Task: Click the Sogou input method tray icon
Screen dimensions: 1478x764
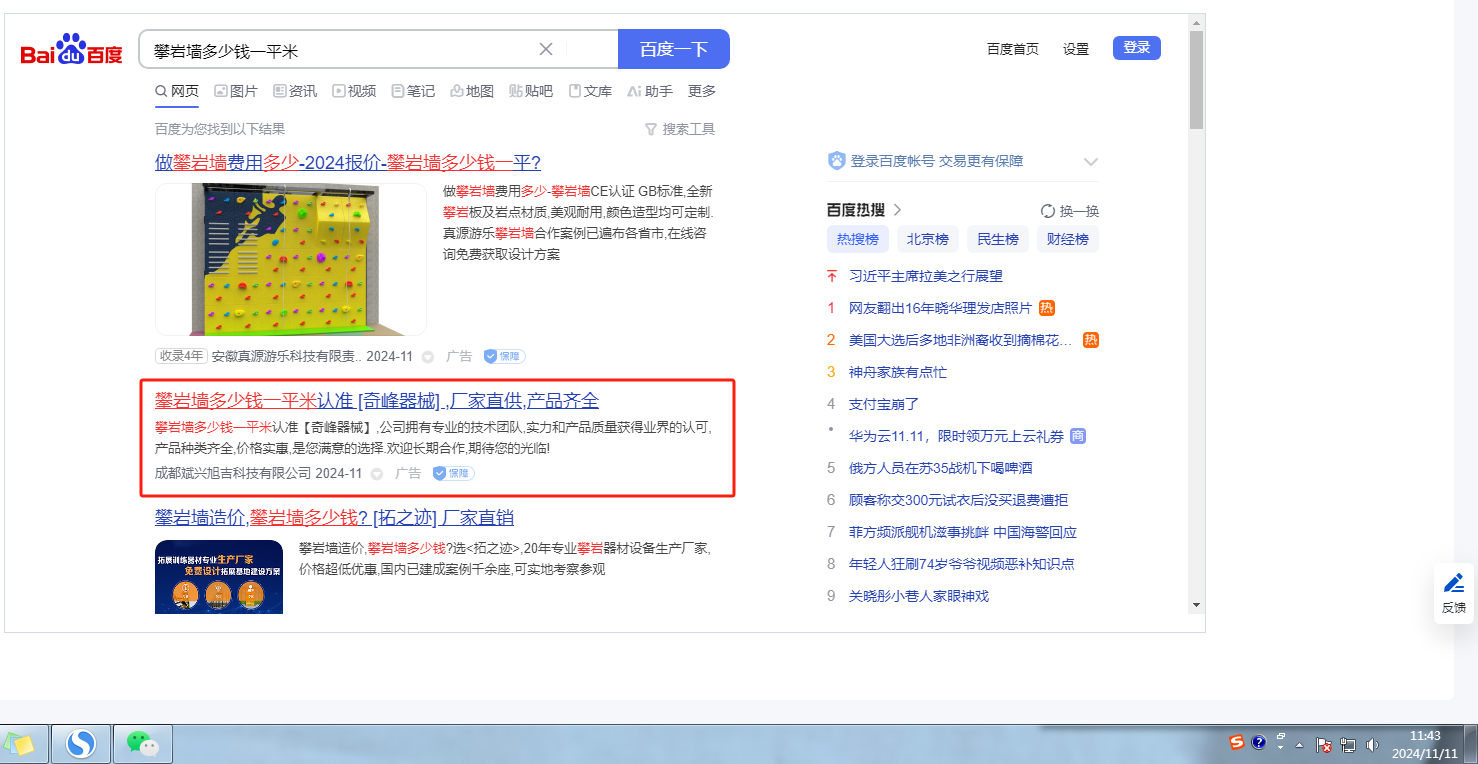Action: coord(1237,742)
